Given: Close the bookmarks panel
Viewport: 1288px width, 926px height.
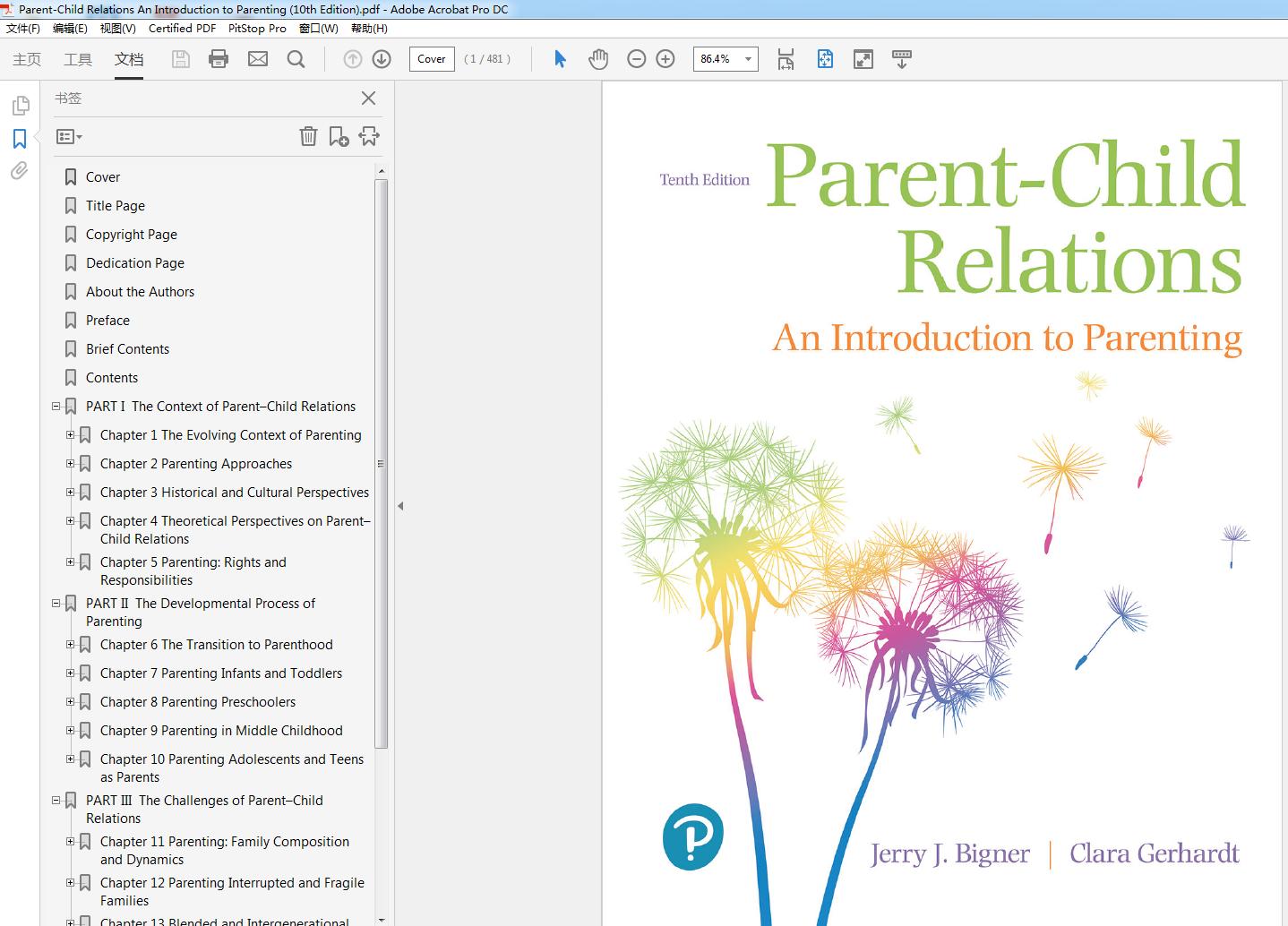Looking at the screenshot, I should coord(368,99).
